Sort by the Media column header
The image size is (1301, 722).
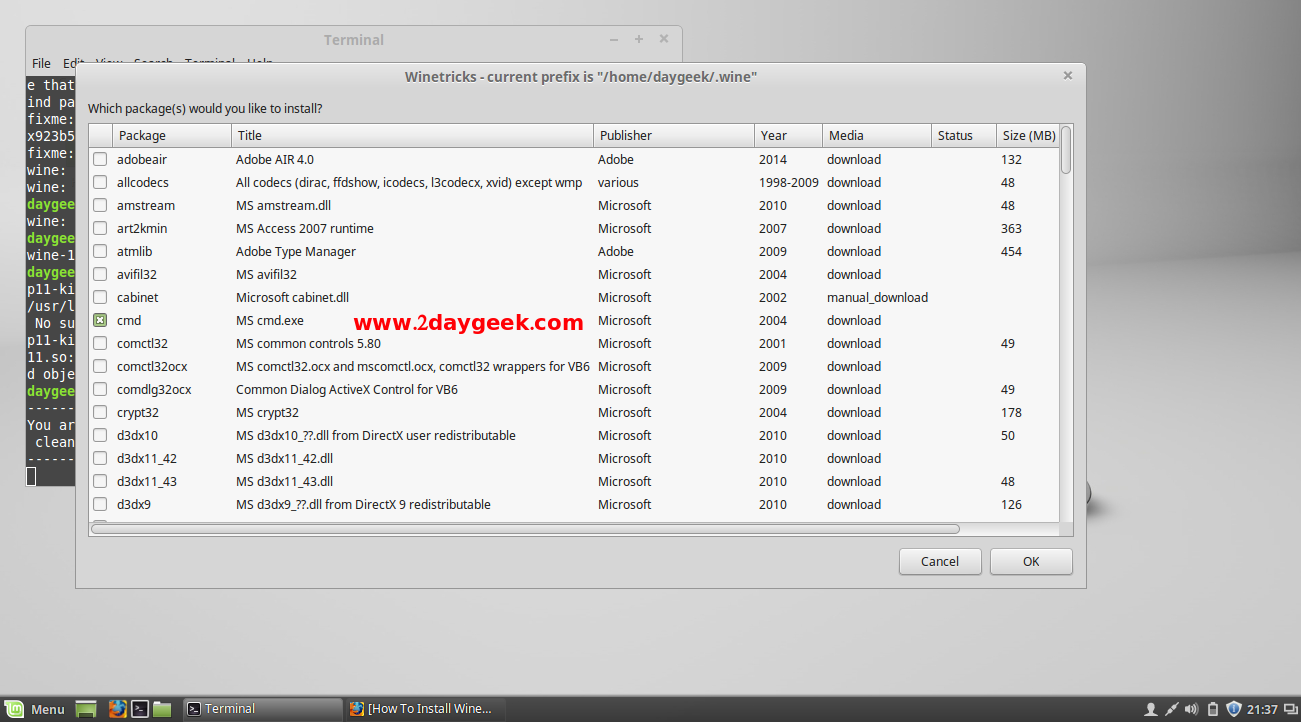pos(877,135)
